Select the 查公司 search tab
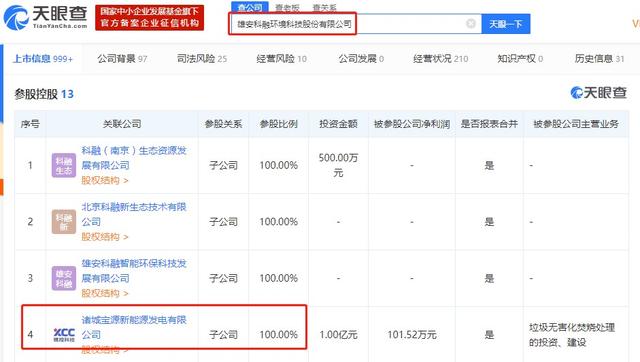 [250, 7]
